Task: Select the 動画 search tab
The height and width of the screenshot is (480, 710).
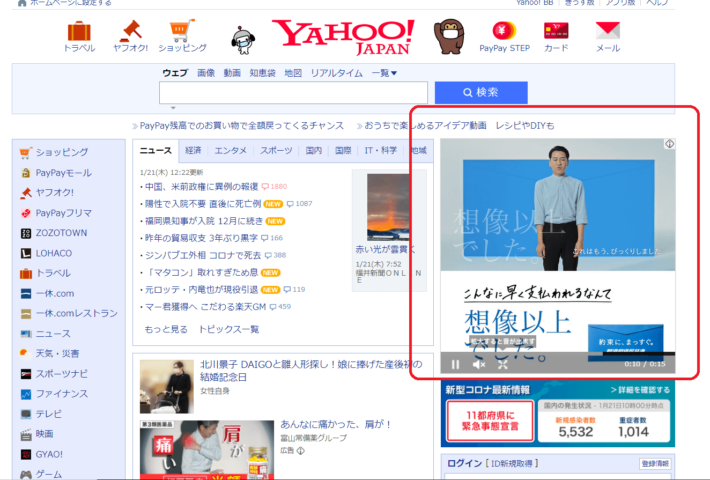Action: pyautogui.click(x=232, y=73)
